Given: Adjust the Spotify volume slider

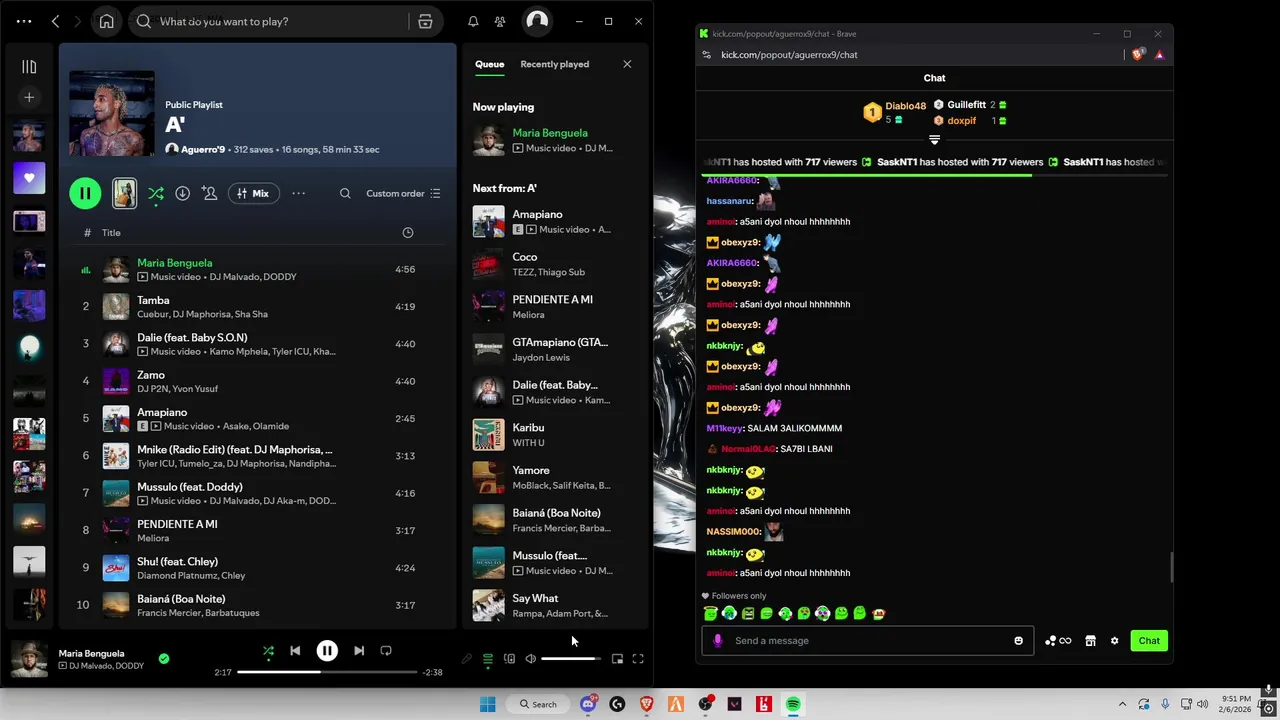Looking at the screenshot, I should click(x=571, y=659).
